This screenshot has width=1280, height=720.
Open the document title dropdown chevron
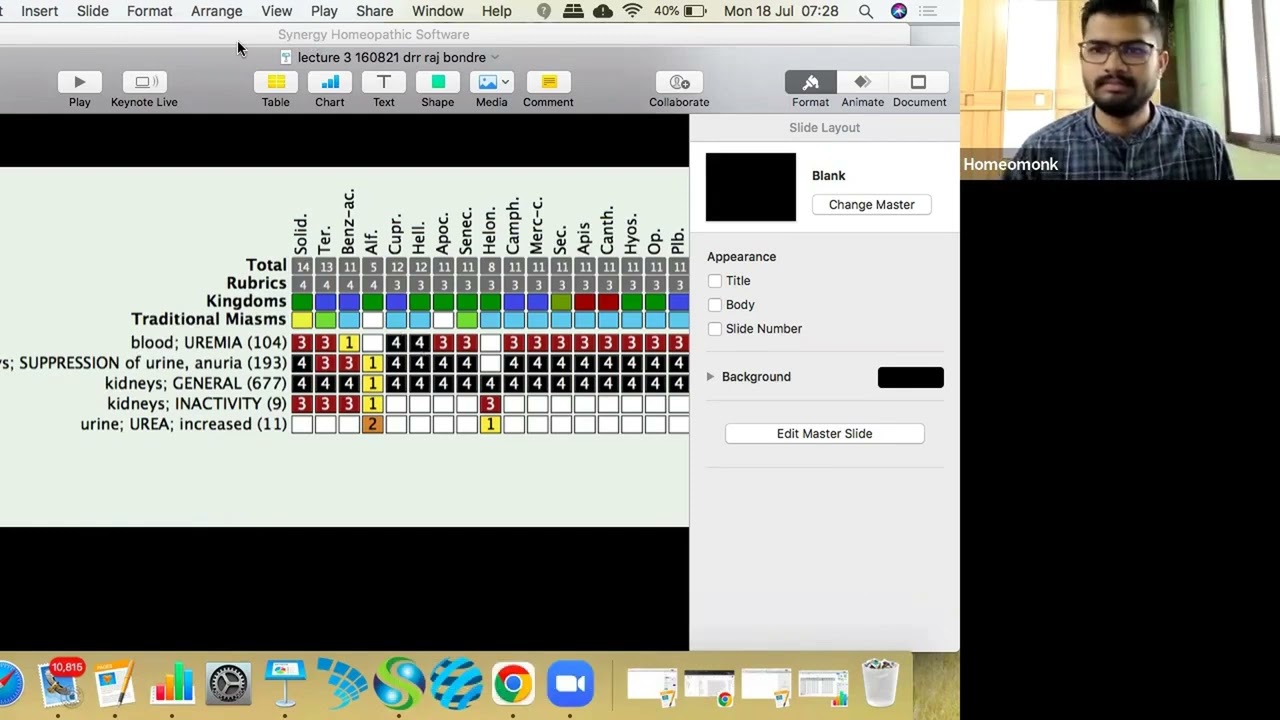[x=495, y=58]
